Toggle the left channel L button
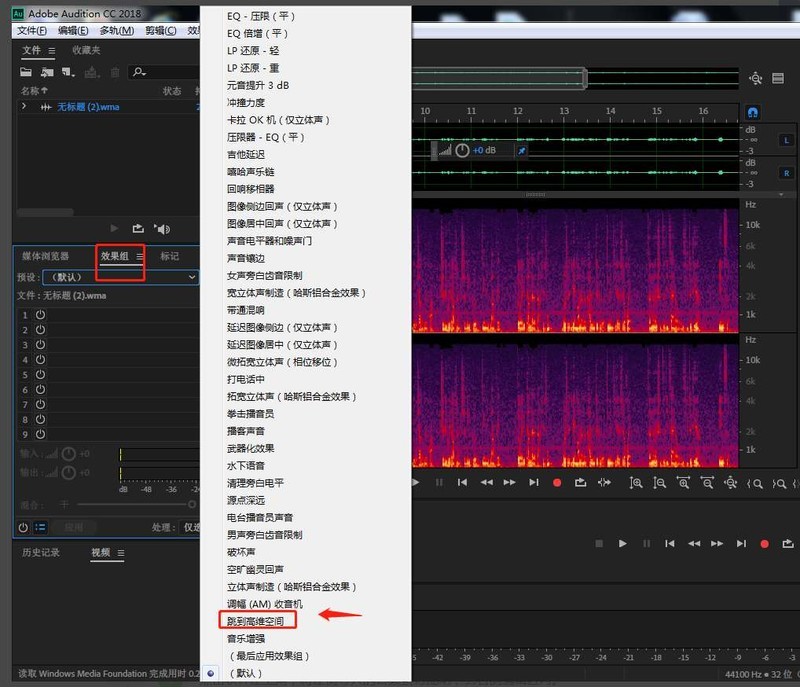800x687 pixels. pos(785,140)
